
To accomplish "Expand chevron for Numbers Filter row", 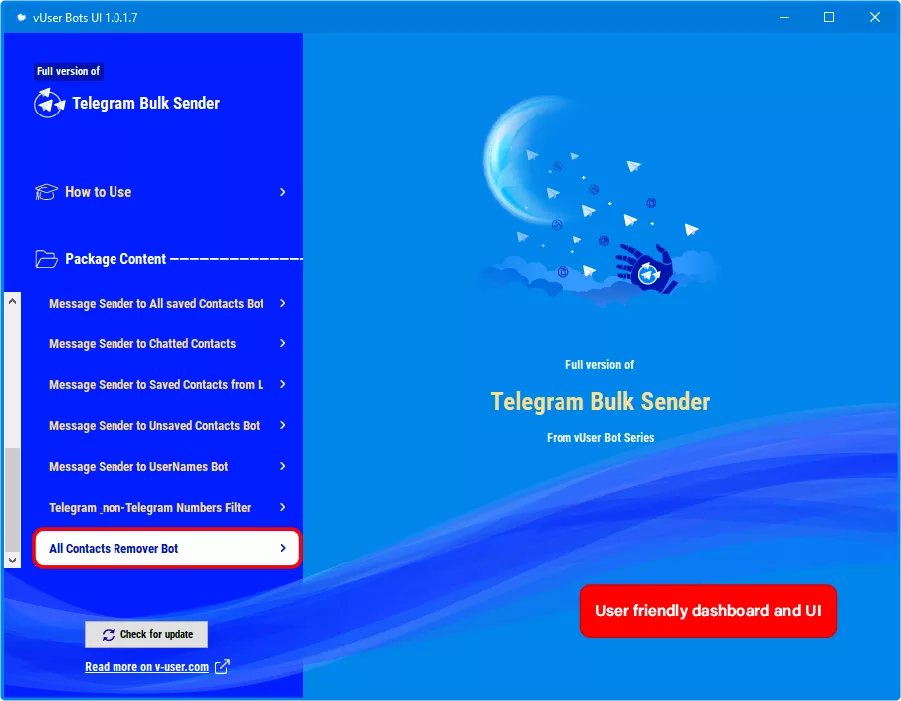I will coord(282,507).
